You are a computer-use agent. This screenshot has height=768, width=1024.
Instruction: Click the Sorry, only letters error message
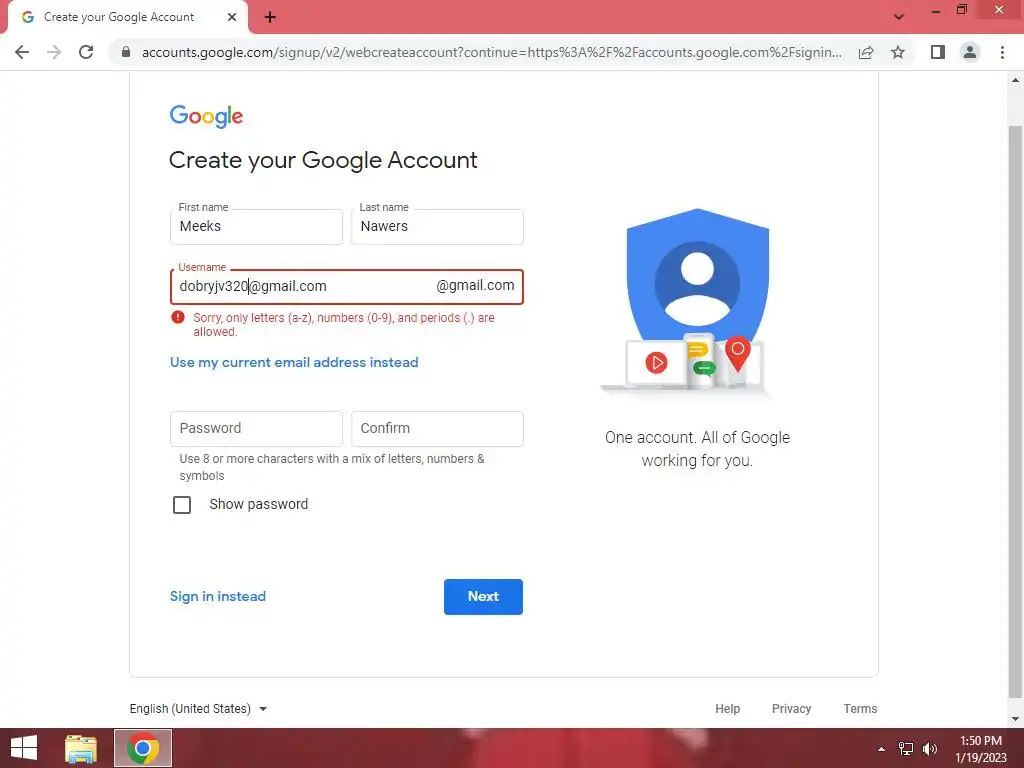point(344,325)
